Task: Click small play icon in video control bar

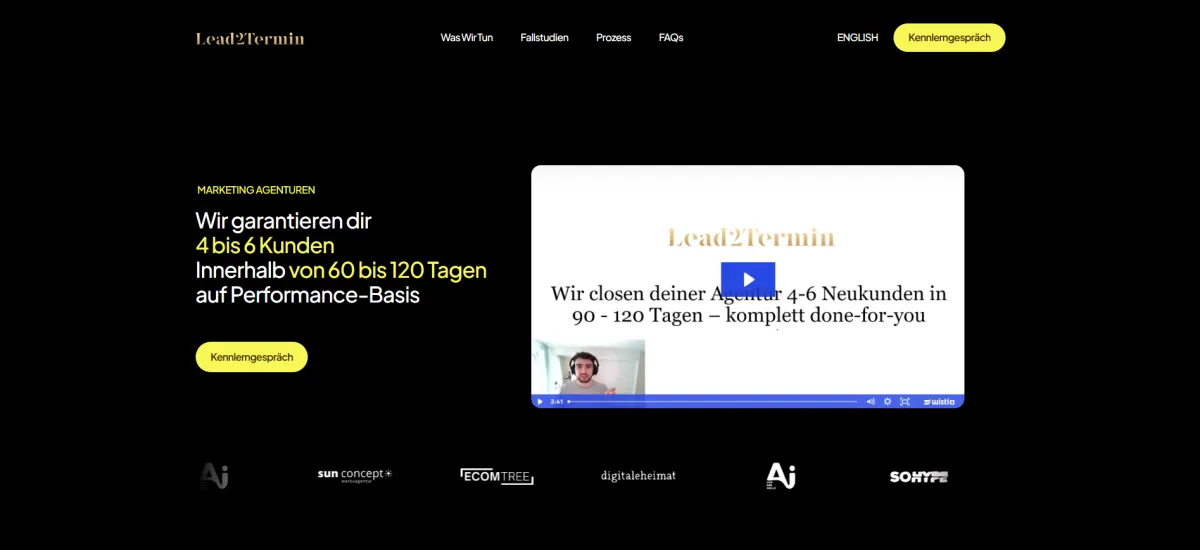Action: pyautogui.click(x=540, y=401)
